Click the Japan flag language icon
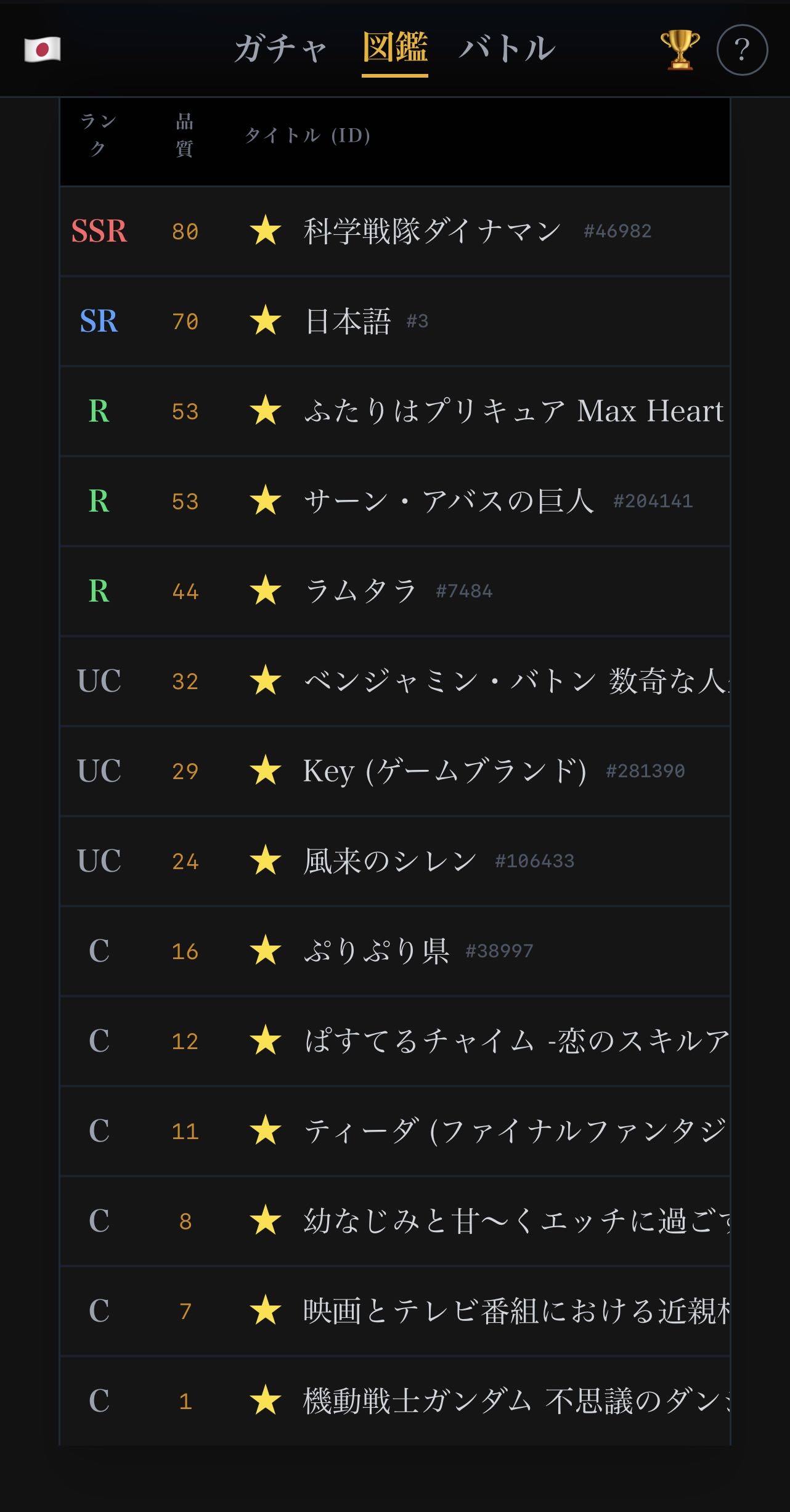 tap(42, 49)
